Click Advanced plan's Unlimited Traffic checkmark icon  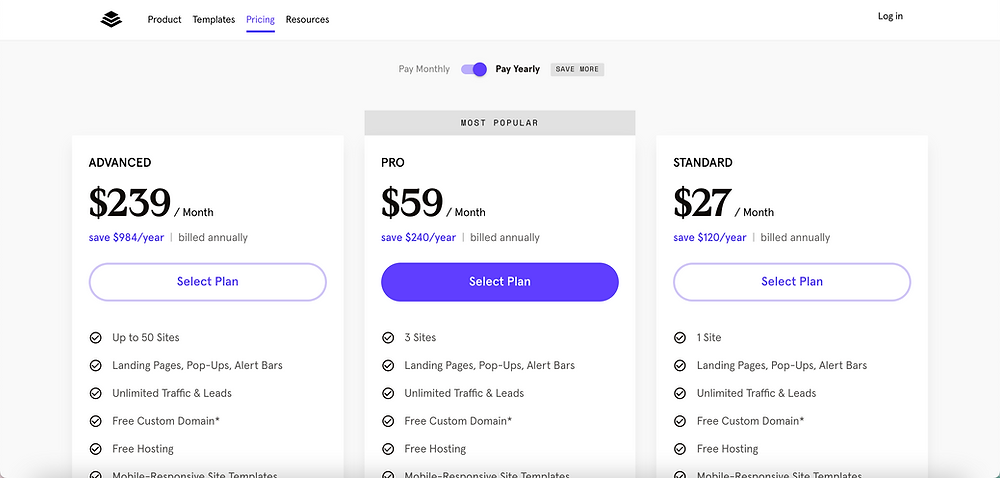(96, 393)
